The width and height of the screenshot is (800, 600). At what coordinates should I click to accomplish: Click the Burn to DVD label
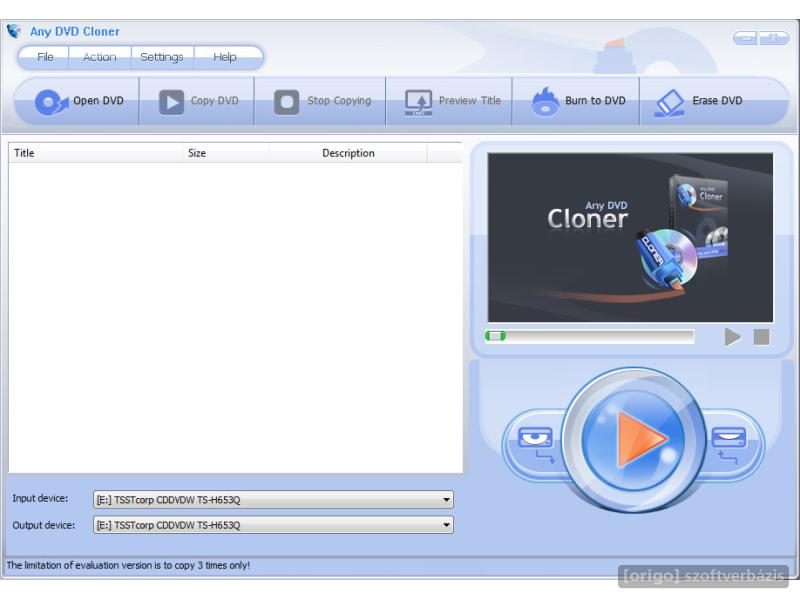(x=595, y=101)
